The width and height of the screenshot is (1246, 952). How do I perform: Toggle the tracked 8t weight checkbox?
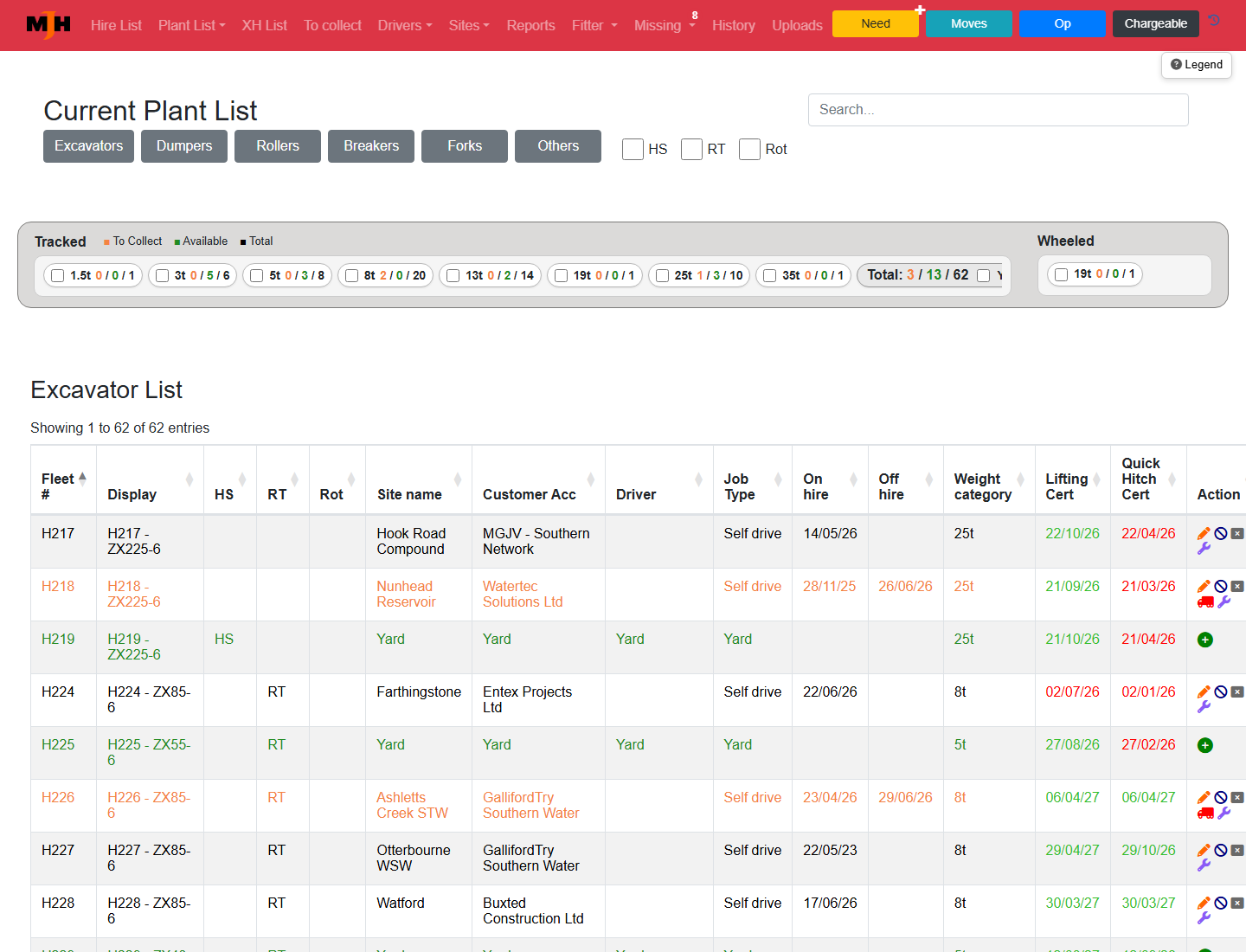351,275
